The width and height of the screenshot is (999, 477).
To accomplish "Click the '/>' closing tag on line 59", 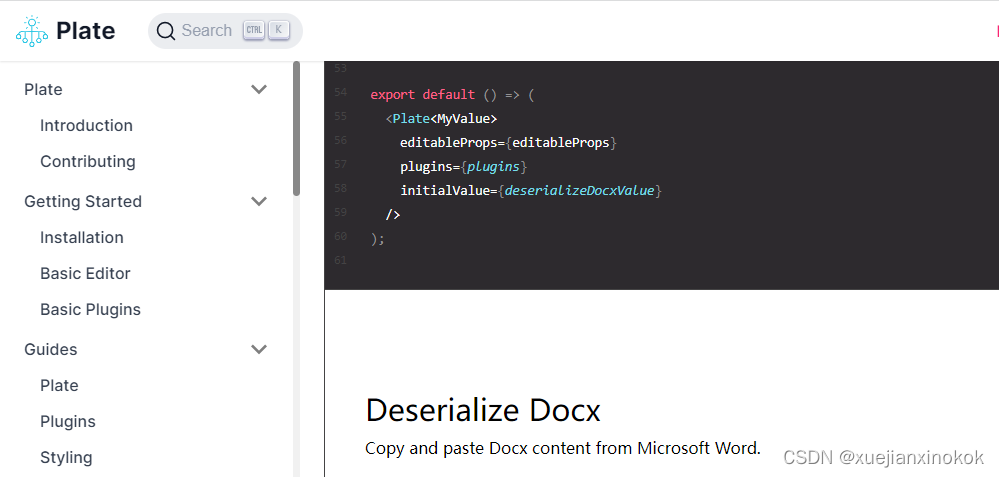I will pyautogui.click(x=392, y=215).
